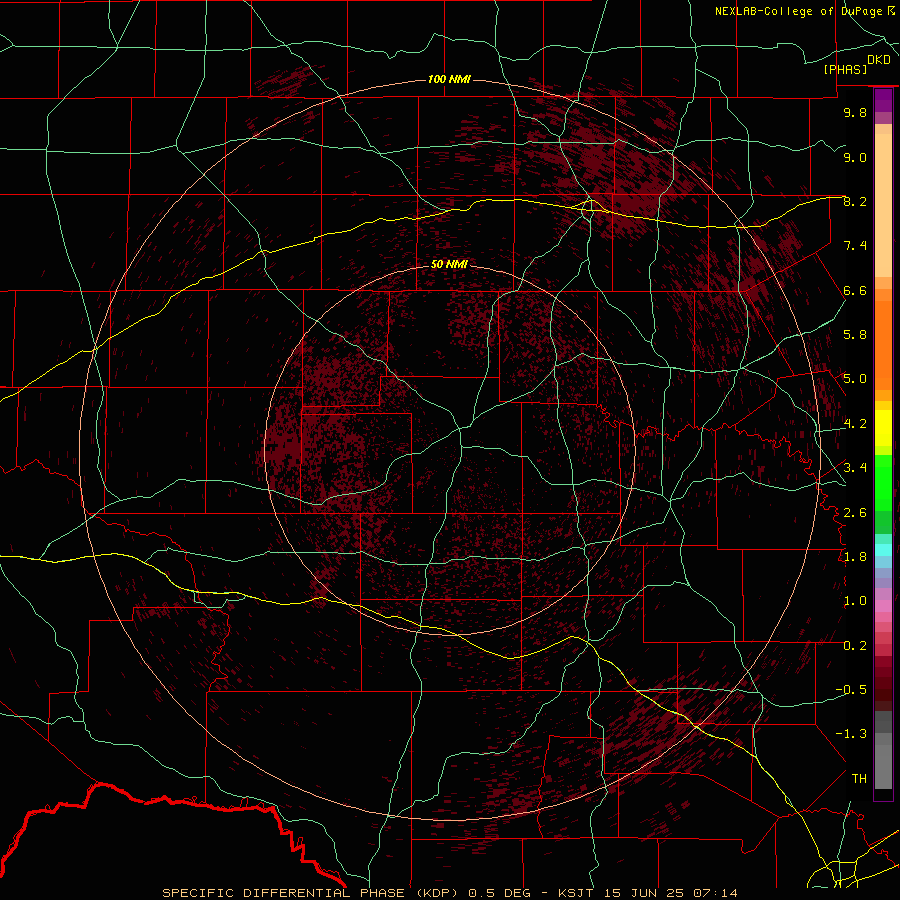Click the 5.0 scale value
Screen dimensions: 900x900
[855, 379]
